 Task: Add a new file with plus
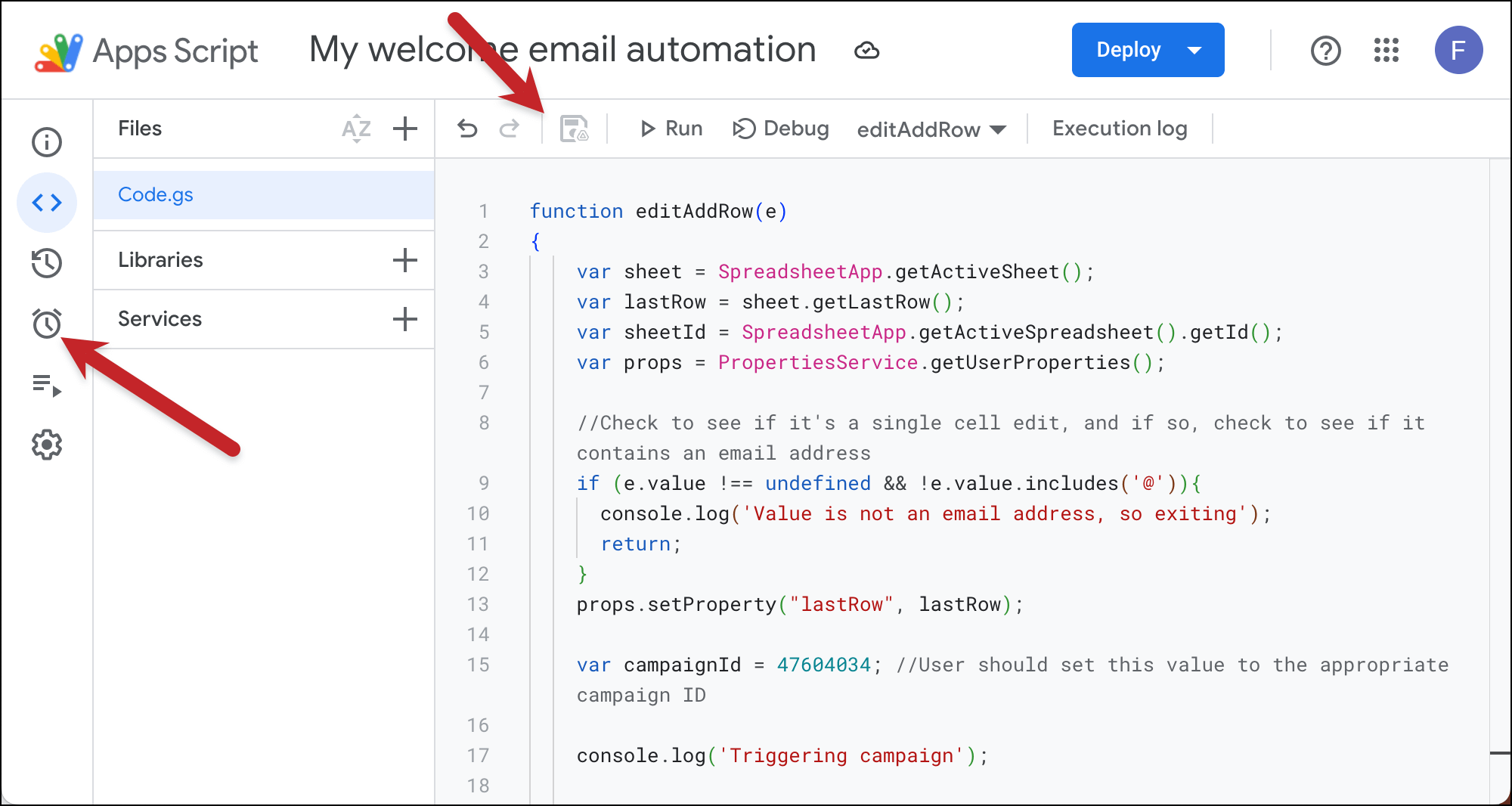[x=405, y=129]
